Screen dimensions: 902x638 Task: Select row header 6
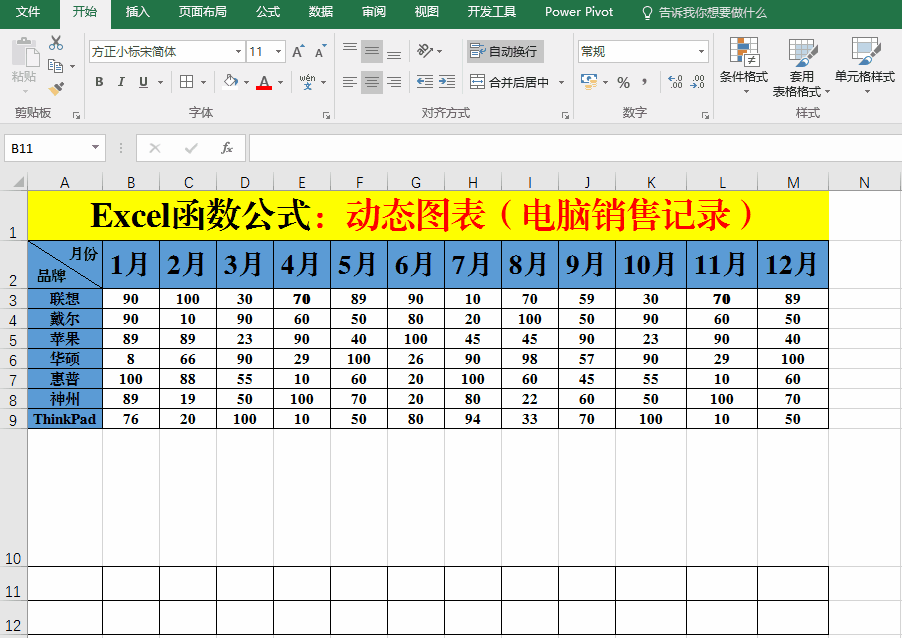(x=13, y=360)
